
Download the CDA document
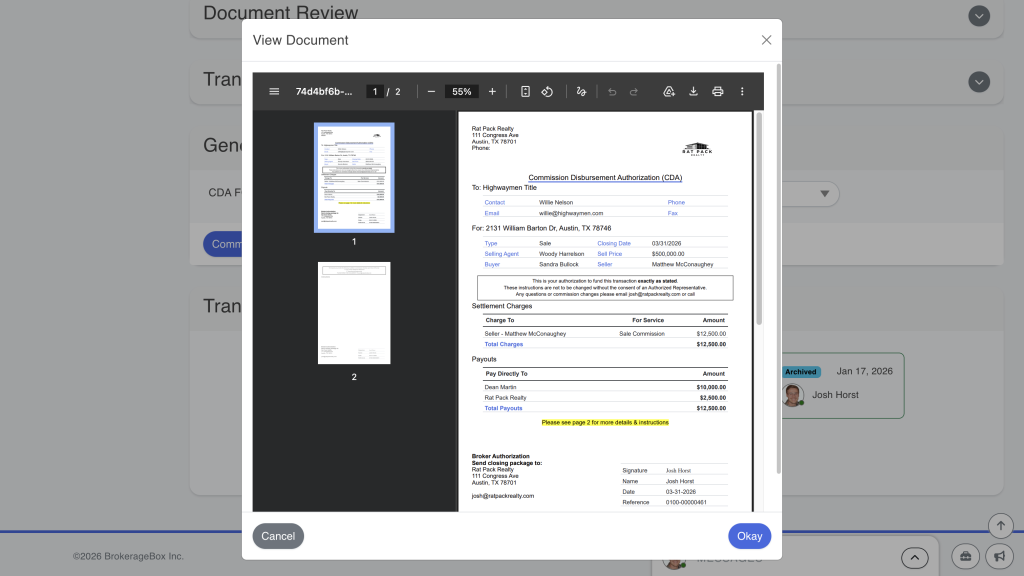(693, 91)
